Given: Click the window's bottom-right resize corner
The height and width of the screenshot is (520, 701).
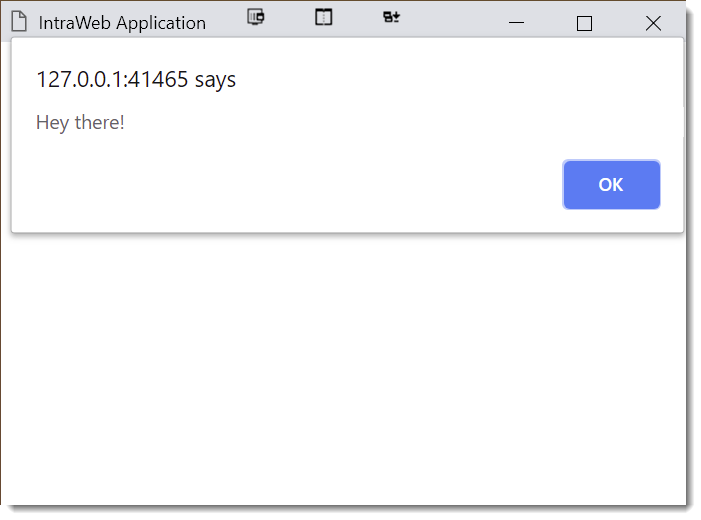Looking at the screenshot, I should point(685,503).
